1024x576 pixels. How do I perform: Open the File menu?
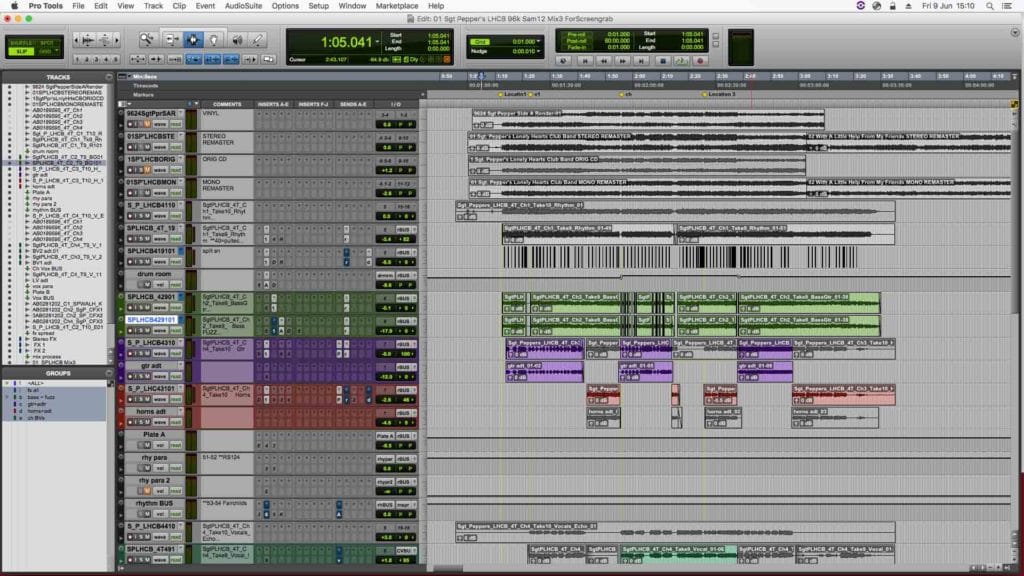tap(78, 6)
